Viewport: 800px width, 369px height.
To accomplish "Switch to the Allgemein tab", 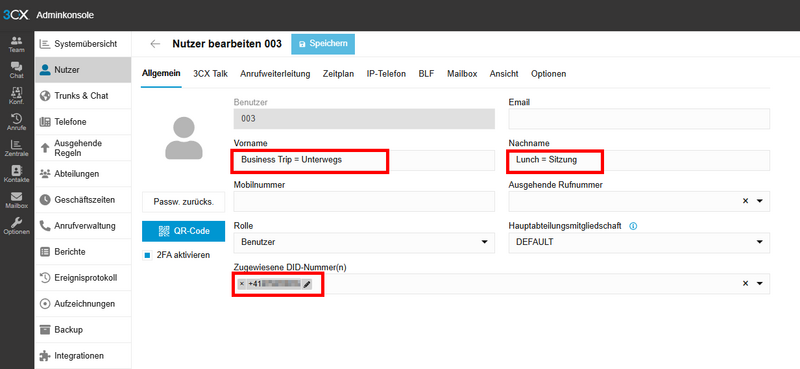I will 161,74.
